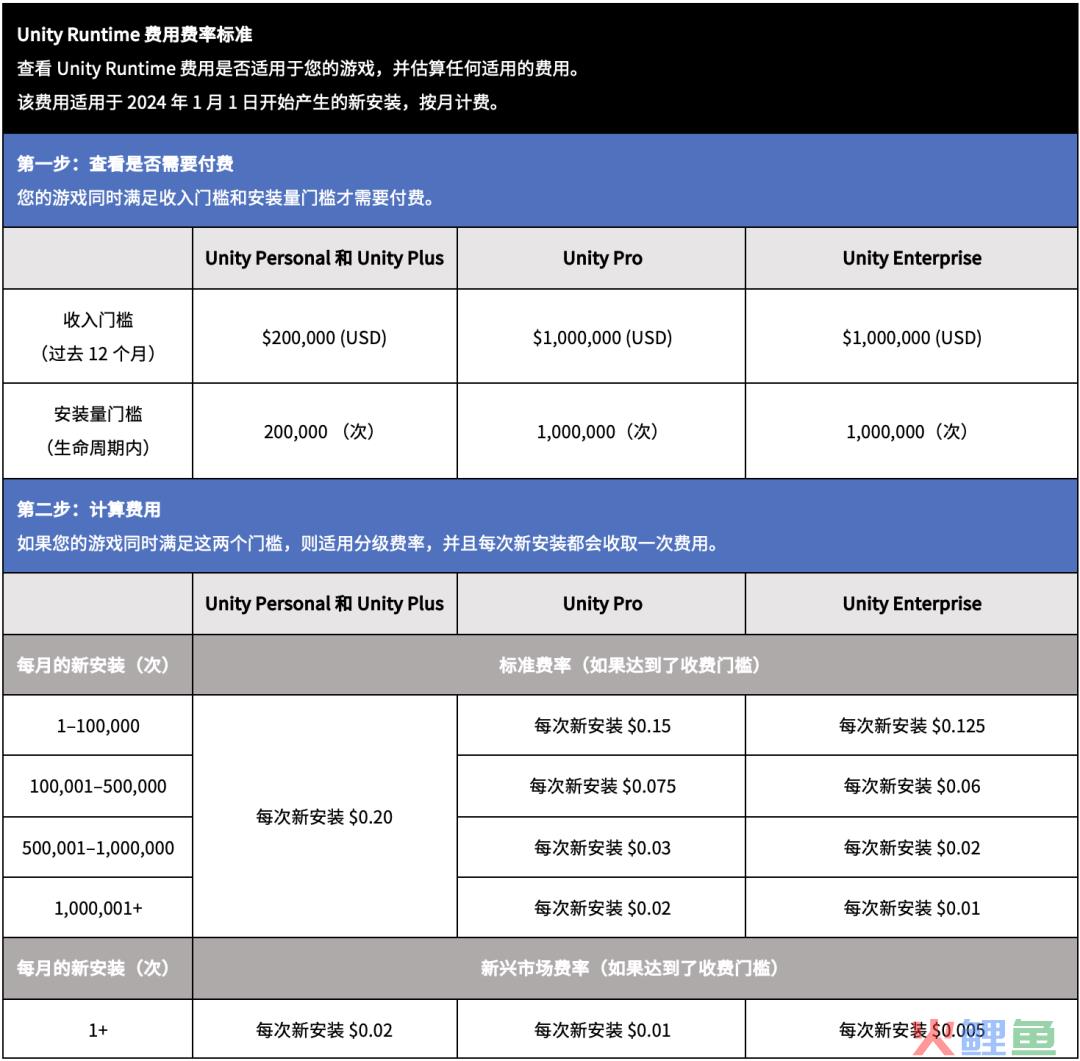Click Unity Enterprise's "$1,000,000 (USD)" income threshold
Viewport: 1080px width, 1061px height.
(912, 338)
